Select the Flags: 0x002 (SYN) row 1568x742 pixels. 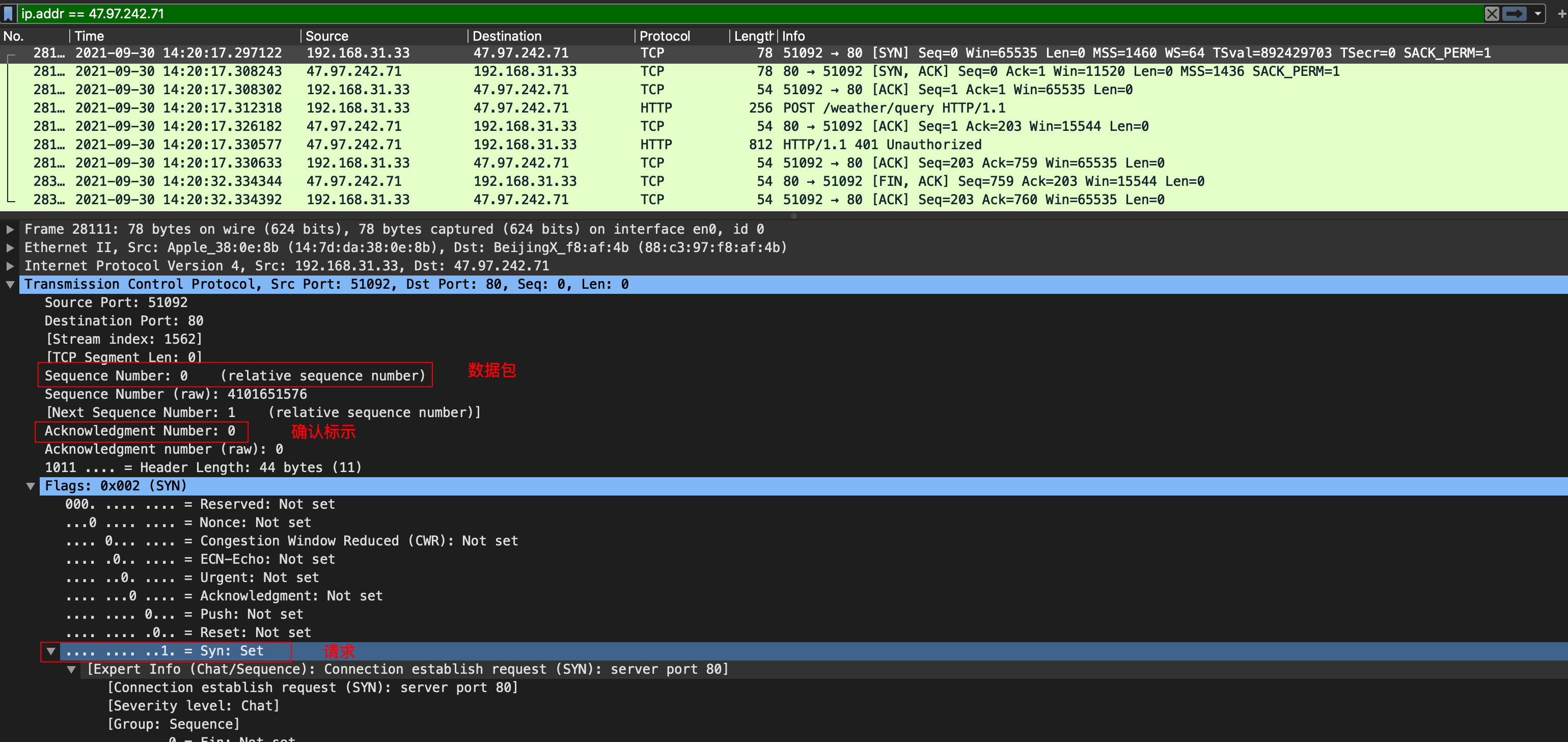(x=804, y=486)
